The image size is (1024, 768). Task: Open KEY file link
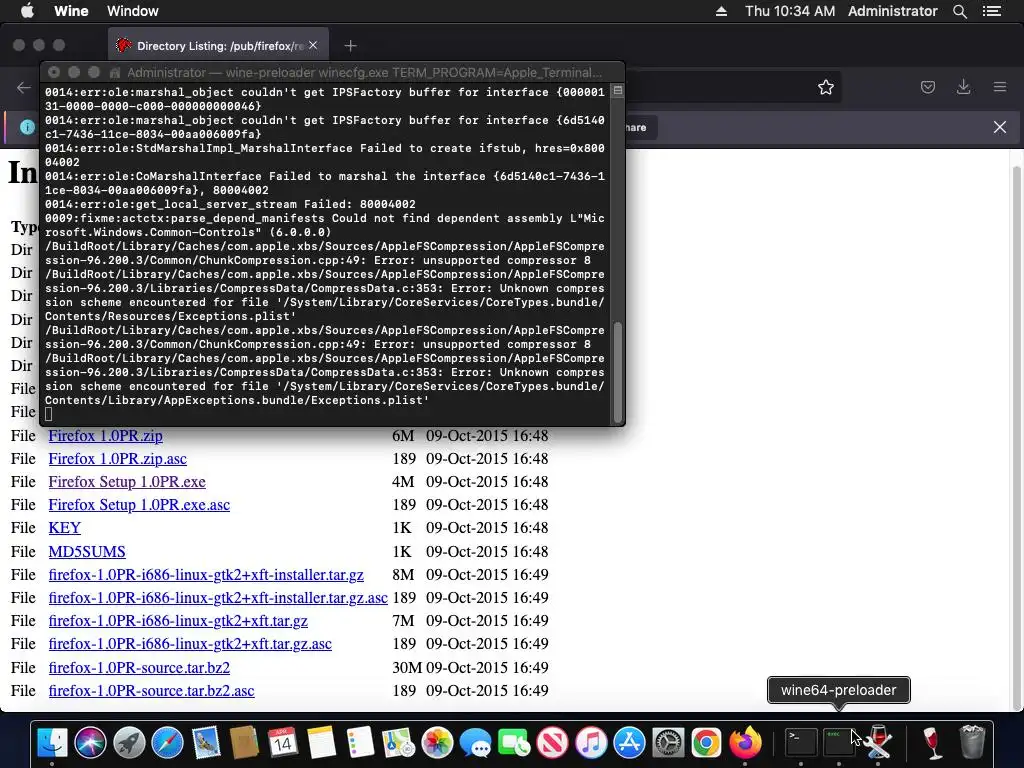pos(65,528)
